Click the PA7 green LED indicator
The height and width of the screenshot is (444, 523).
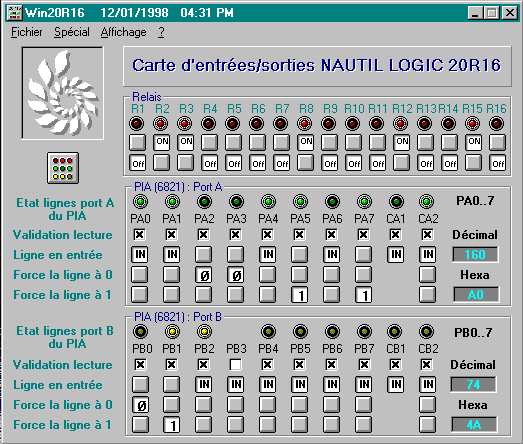(364, 201)
